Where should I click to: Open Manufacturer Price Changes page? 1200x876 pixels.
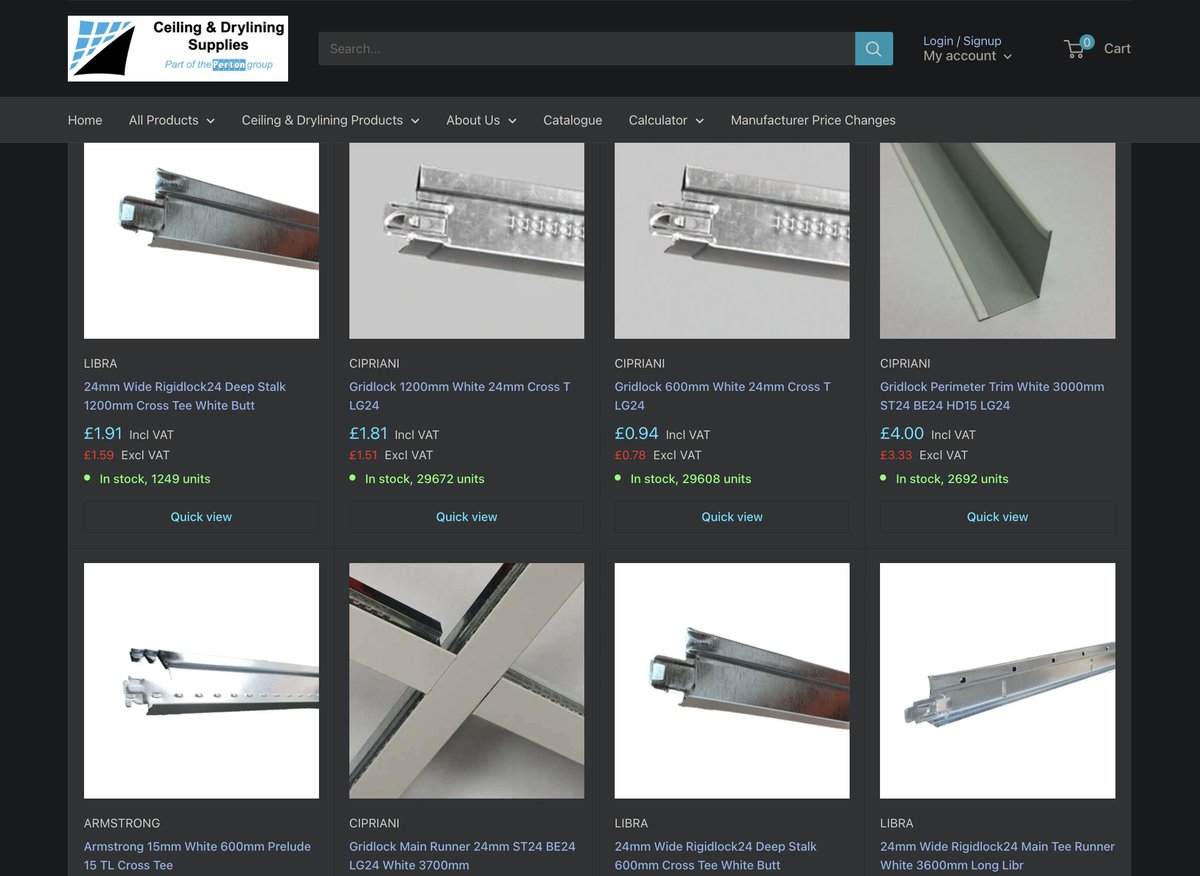tap(813, 120)
